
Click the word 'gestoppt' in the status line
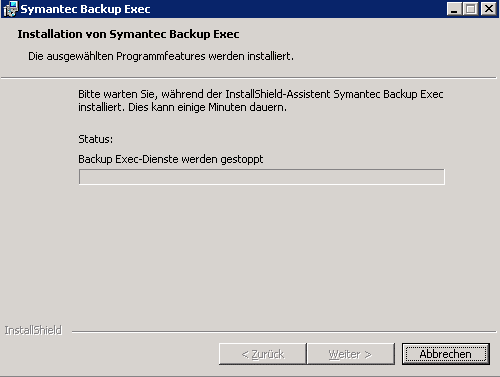point(242,160)
